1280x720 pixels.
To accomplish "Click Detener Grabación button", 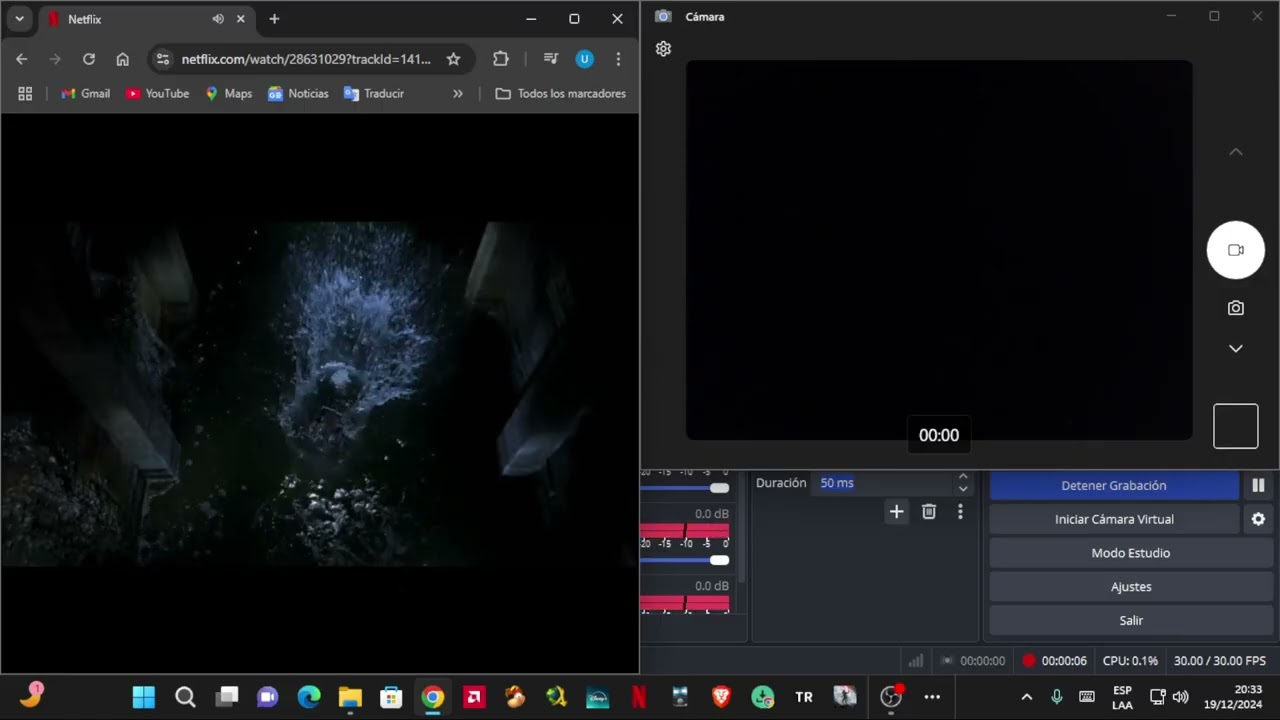I will (x=1114, y=485).
